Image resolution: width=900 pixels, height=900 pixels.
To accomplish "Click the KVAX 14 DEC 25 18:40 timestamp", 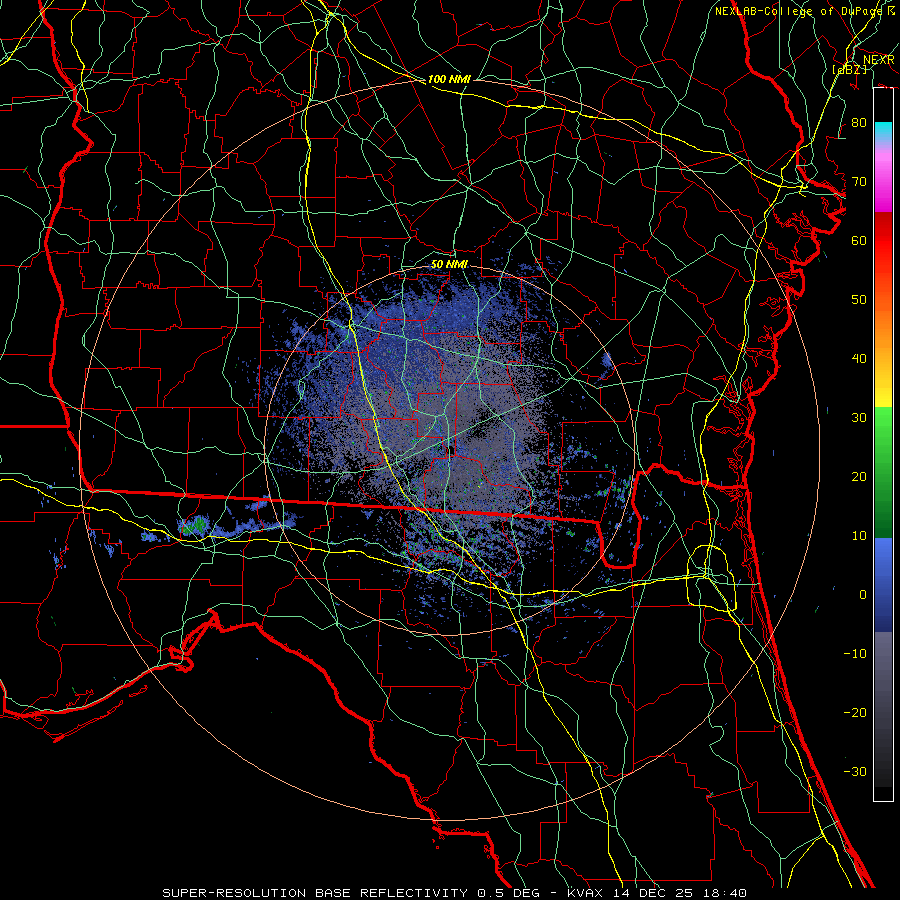I will 657,893.
